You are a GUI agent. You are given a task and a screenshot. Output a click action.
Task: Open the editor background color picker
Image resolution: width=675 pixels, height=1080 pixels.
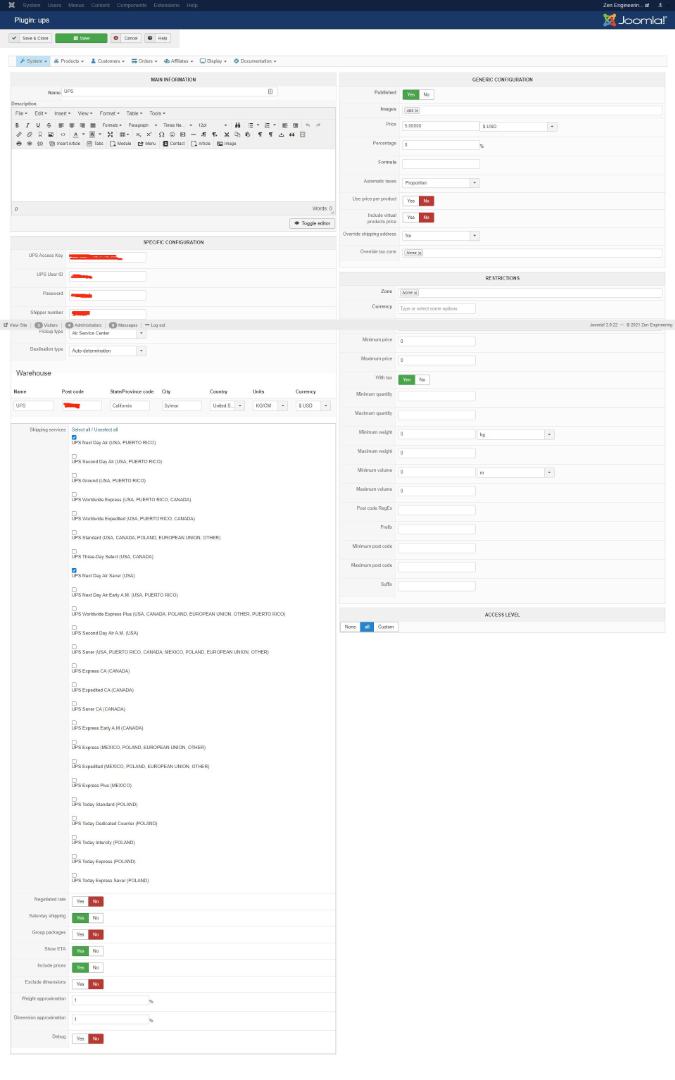(x=94, y=134)
